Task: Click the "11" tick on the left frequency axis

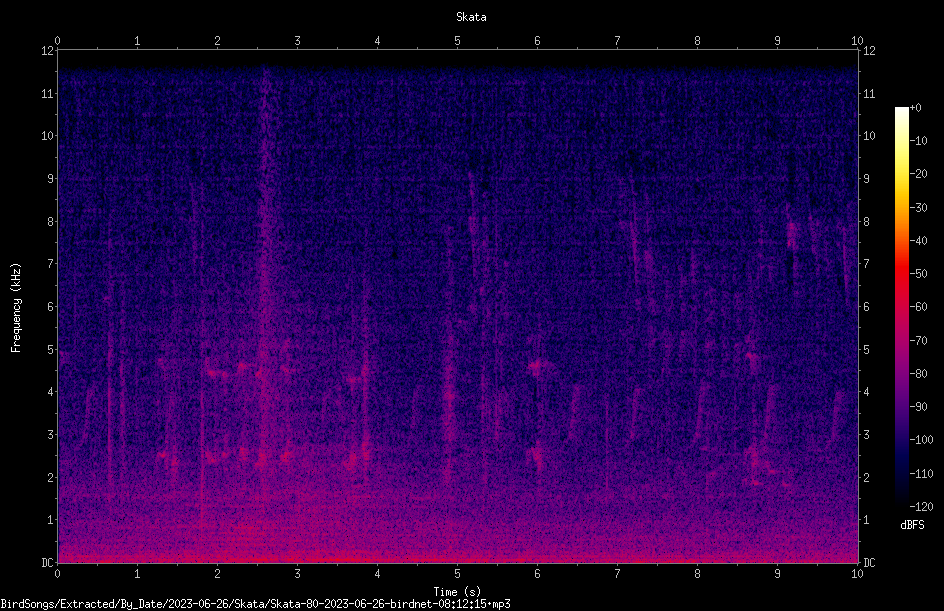Action: [x=47, y=93]
